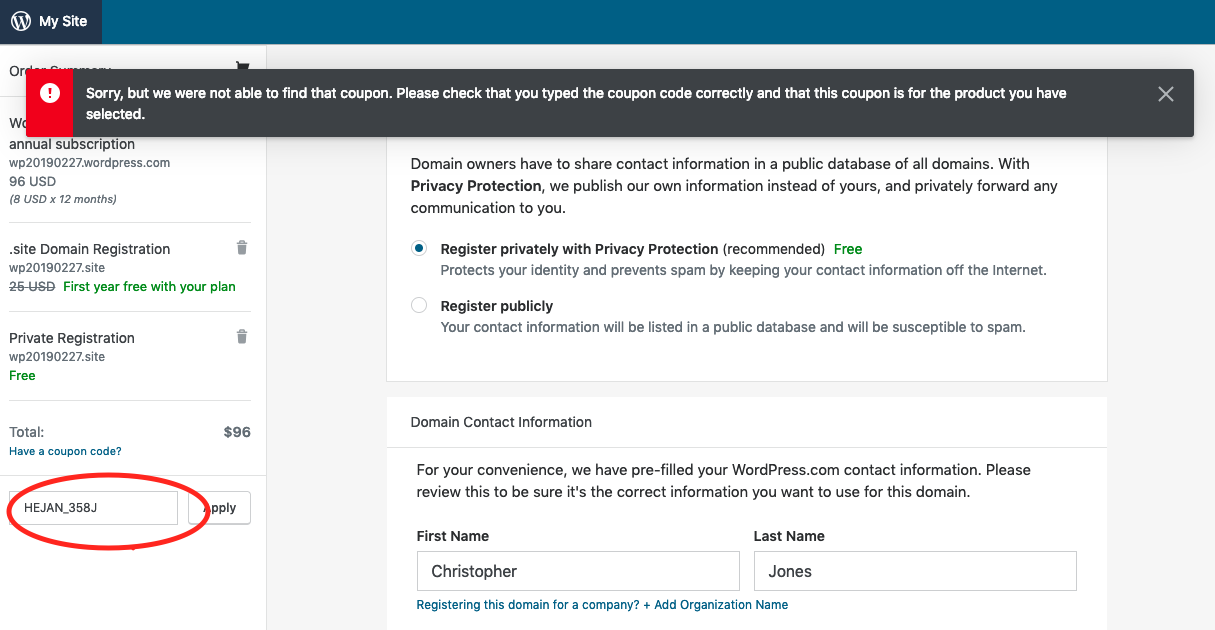Click the coupon code input field
Screen dimensions: 1215x630
(93, 508)
